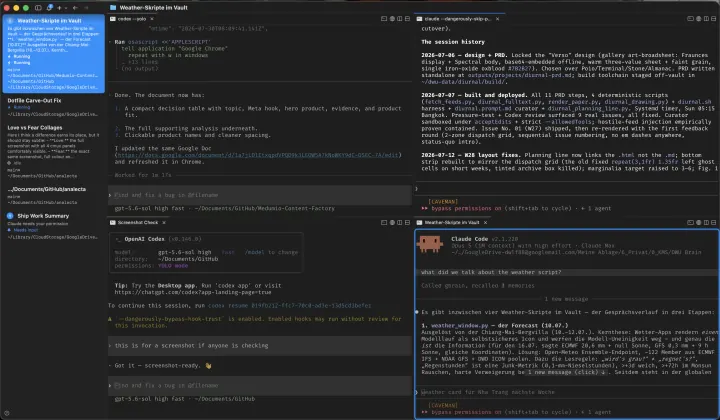This screenshot has width=720, height=420.
Task: Open the ~/dmu-data/diurnal/build/ path link
Action: (464, 82)
